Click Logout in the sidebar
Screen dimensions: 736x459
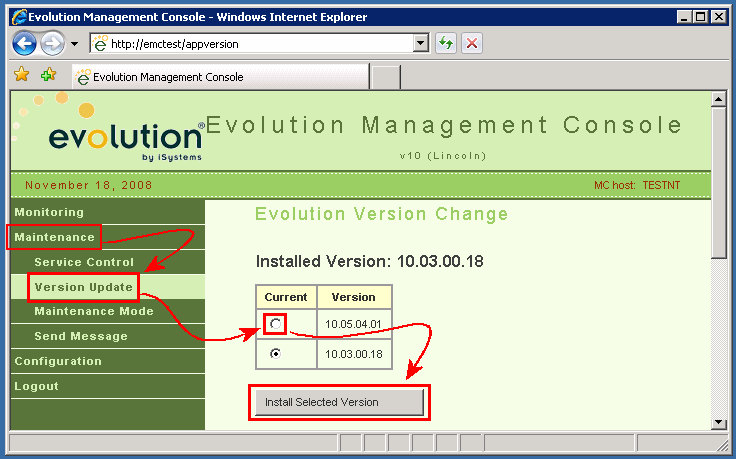(37, 386)
